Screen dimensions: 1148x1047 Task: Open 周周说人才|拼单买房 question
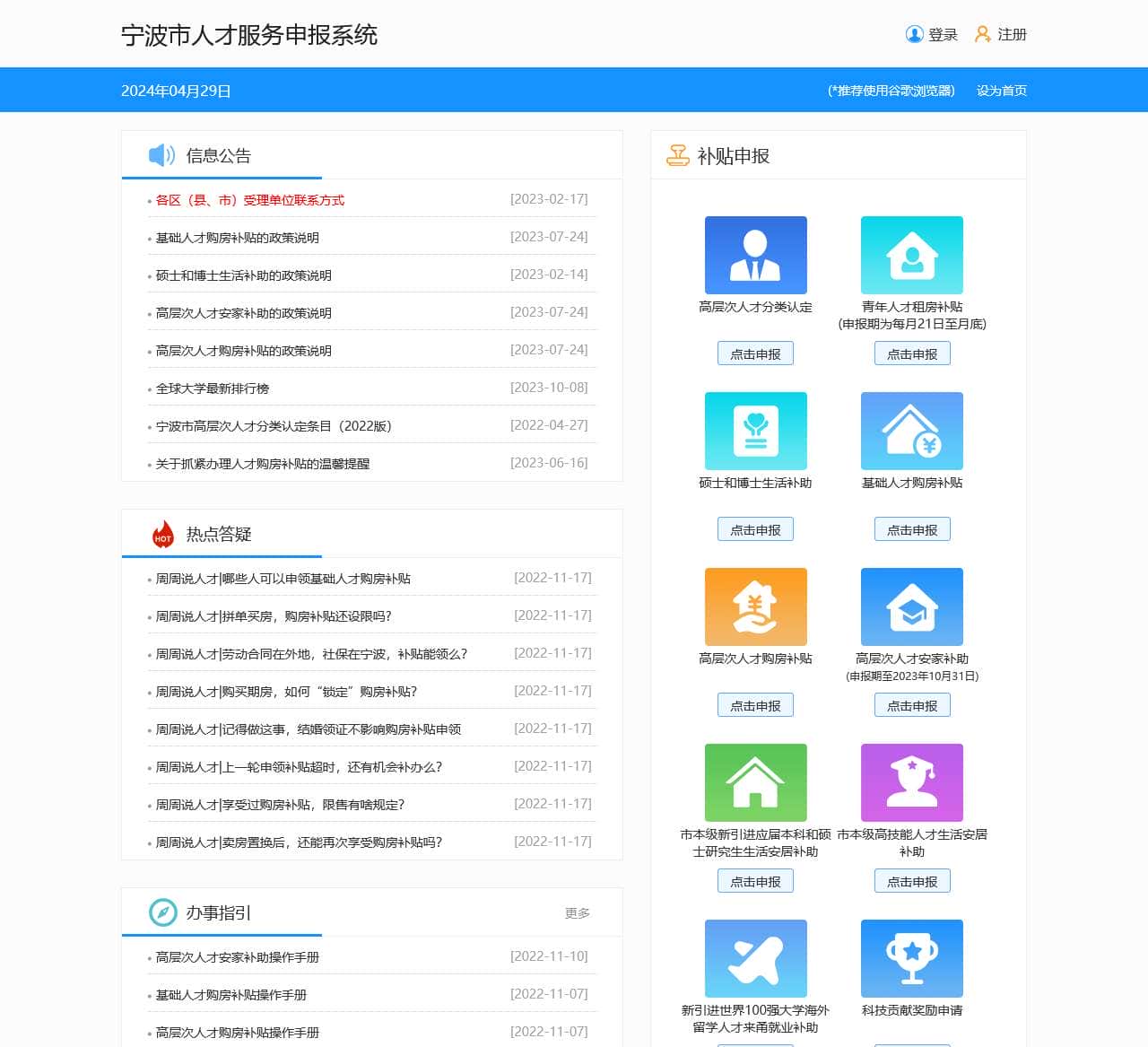click(x=274, y=616)
